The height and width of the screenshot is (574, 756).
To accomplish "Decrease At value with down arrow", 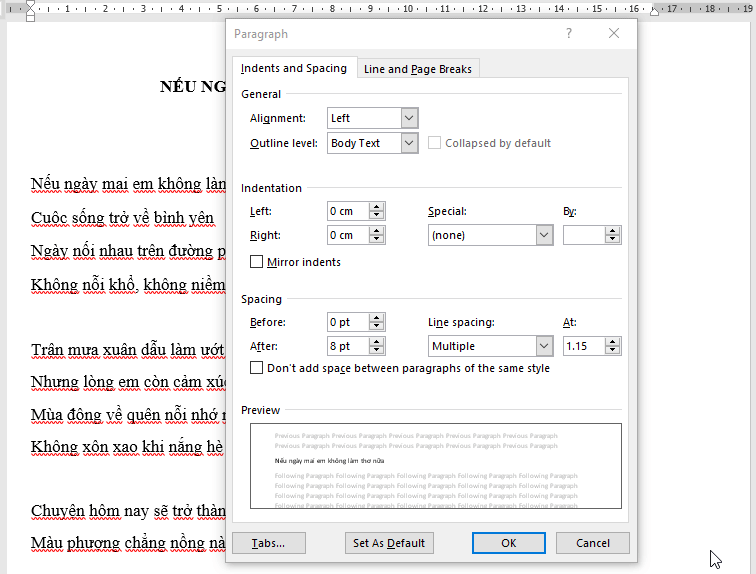I will (x=613, y=350).
